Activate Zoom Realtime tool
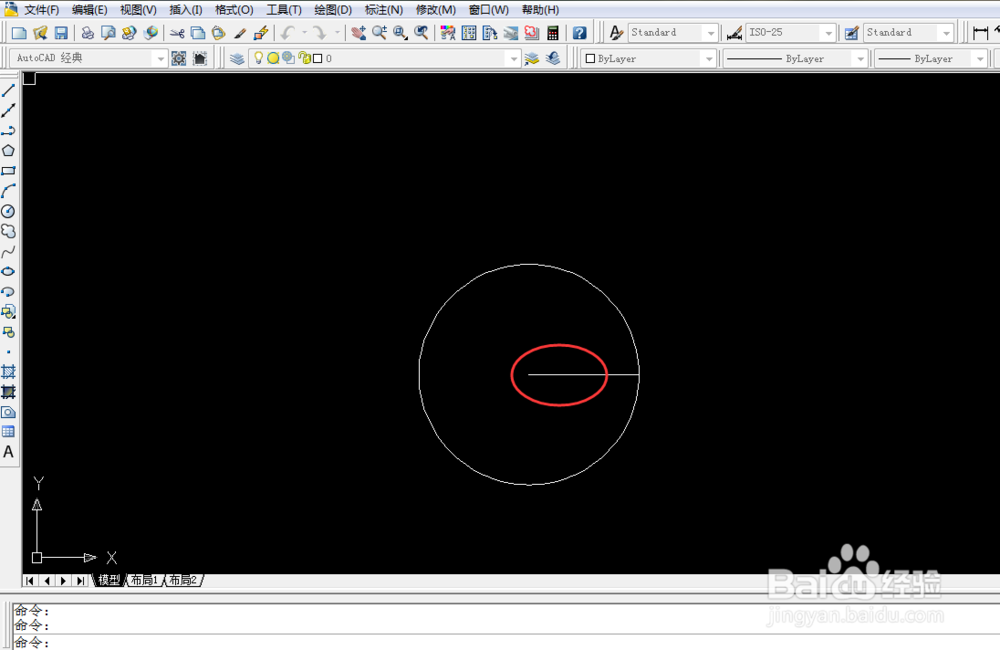 click(x=379, y=33)
